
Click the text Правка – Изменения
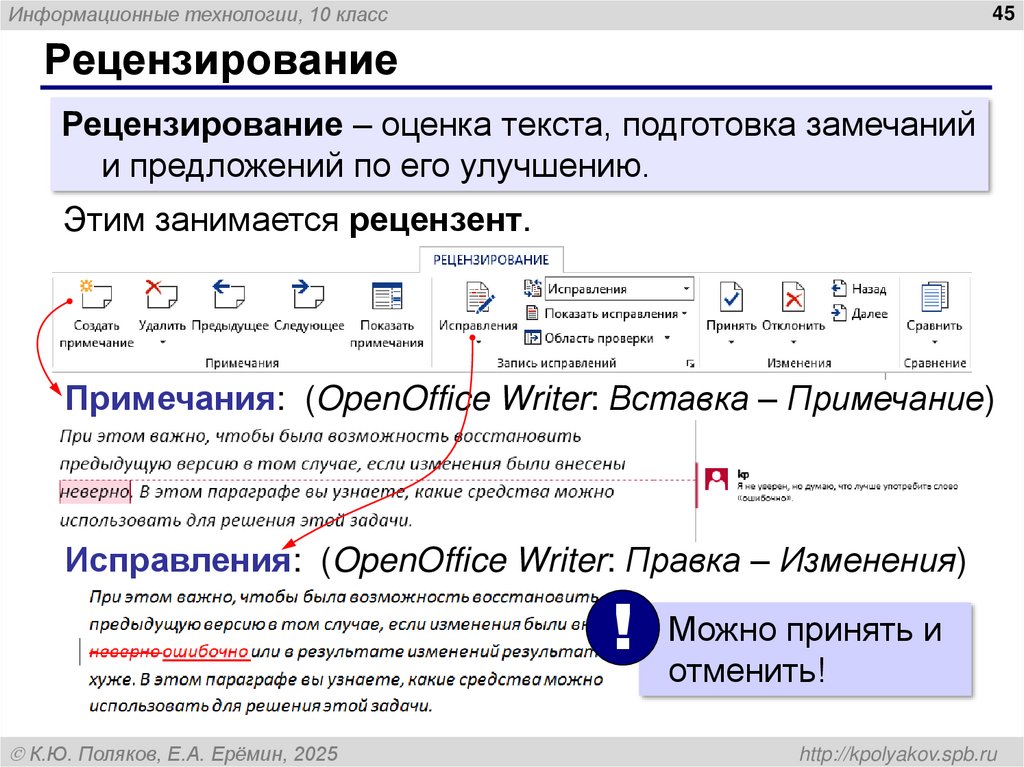[791, 560]
